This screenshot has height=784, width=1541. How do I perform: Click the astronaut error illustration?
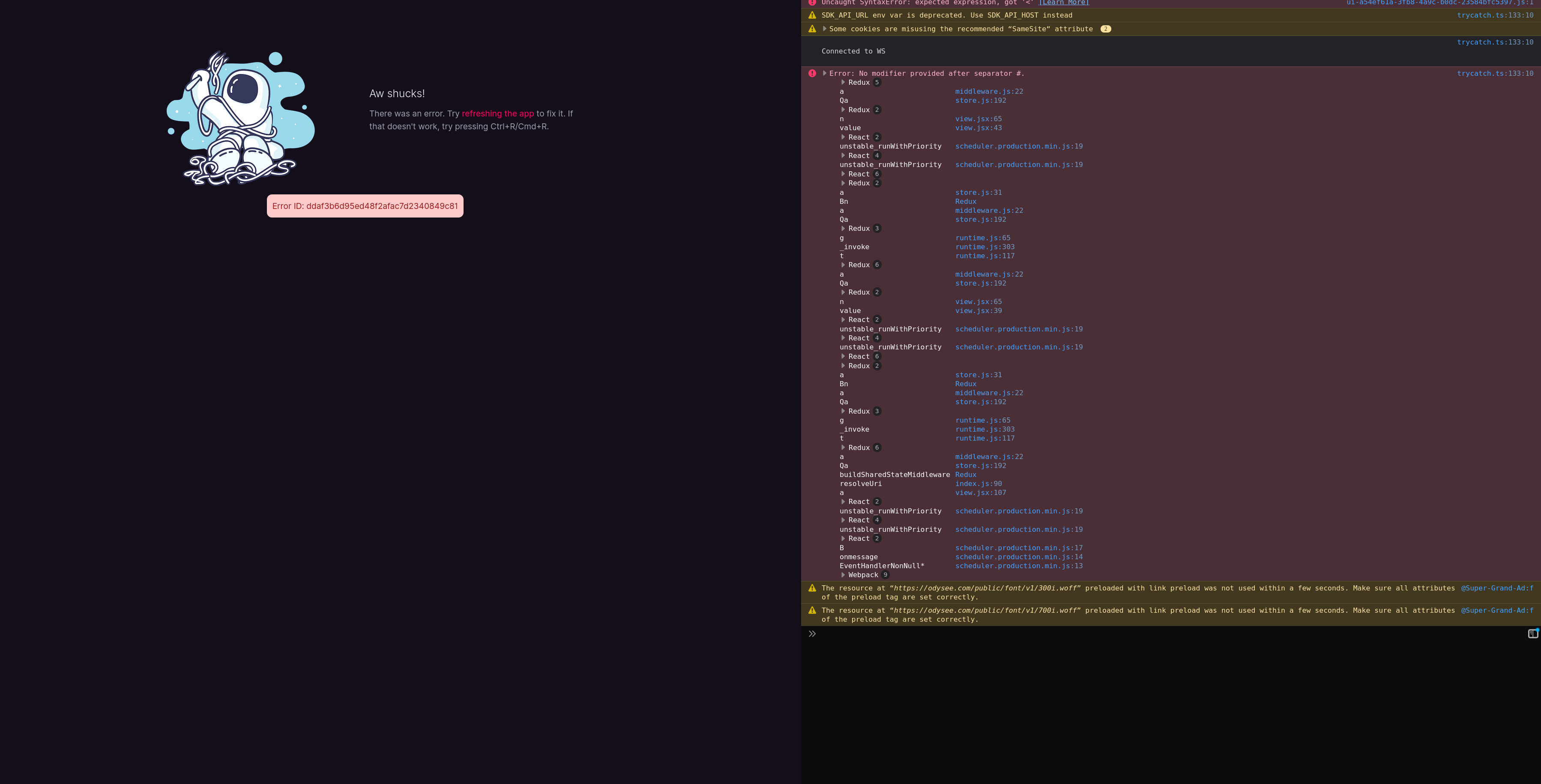[x=240, y=119]
